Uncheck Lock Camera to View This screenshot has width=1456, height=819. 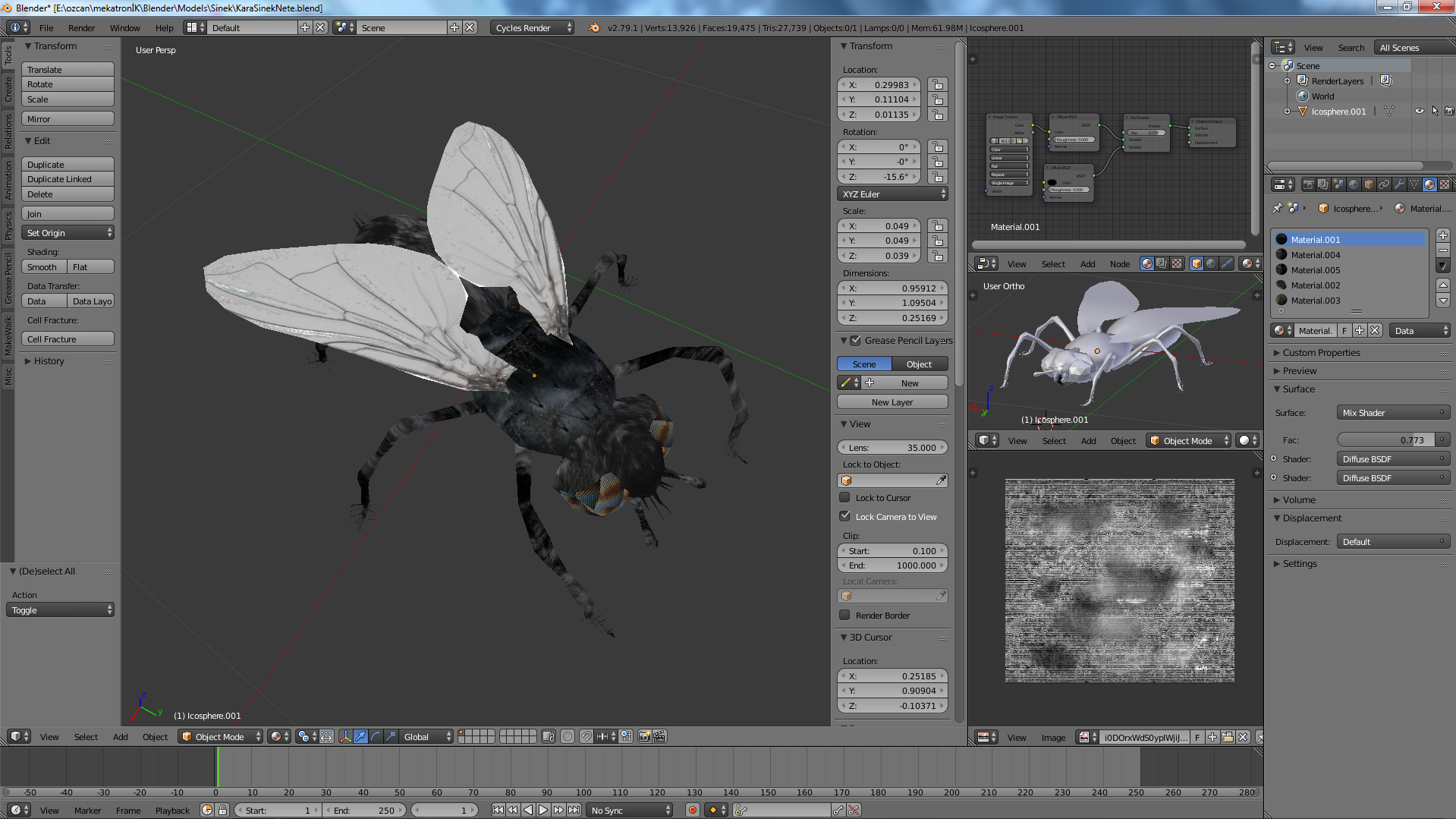pos(844,516)
